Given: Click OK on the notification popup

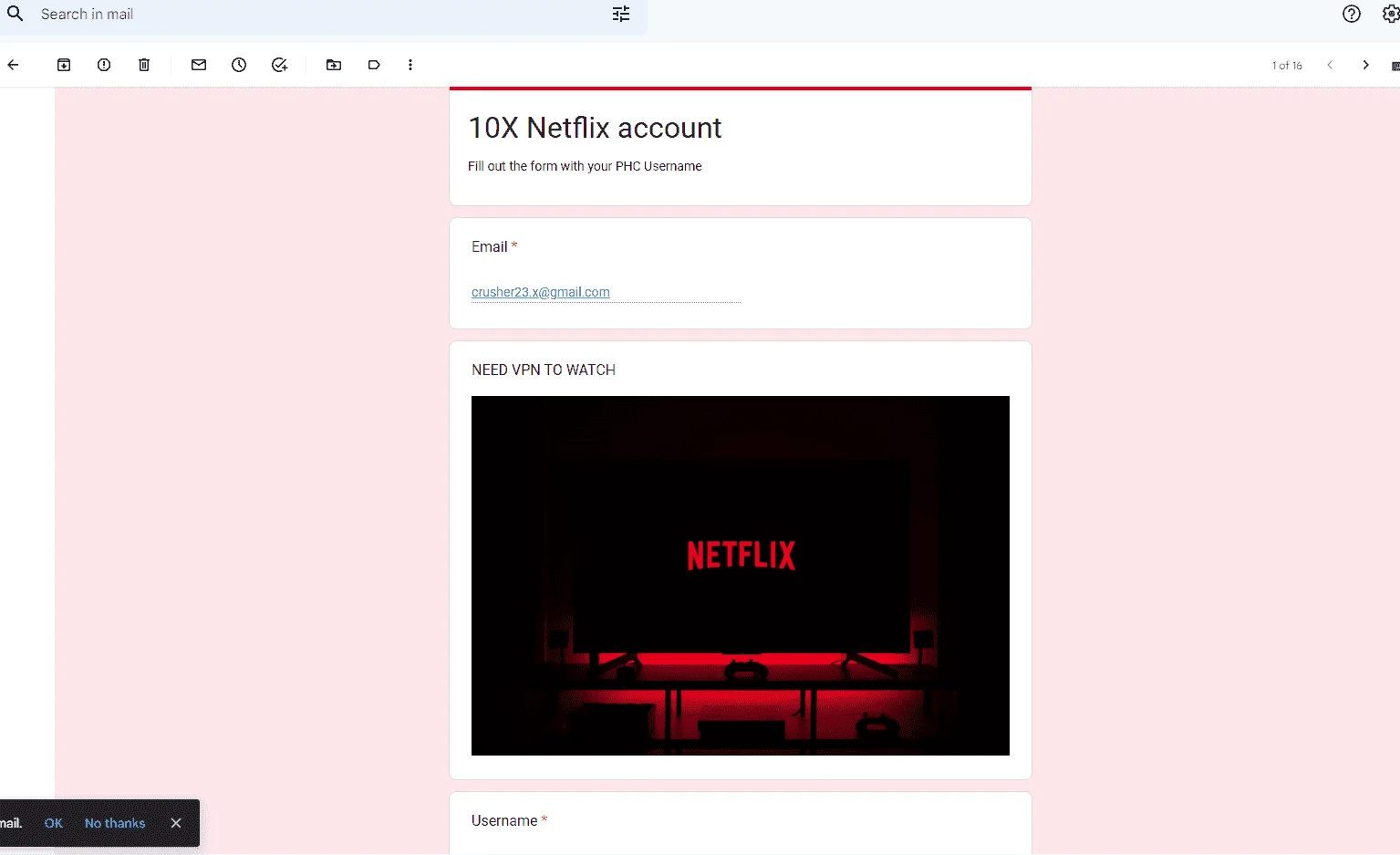Looking at the screenshot, I should coord(54,823).
